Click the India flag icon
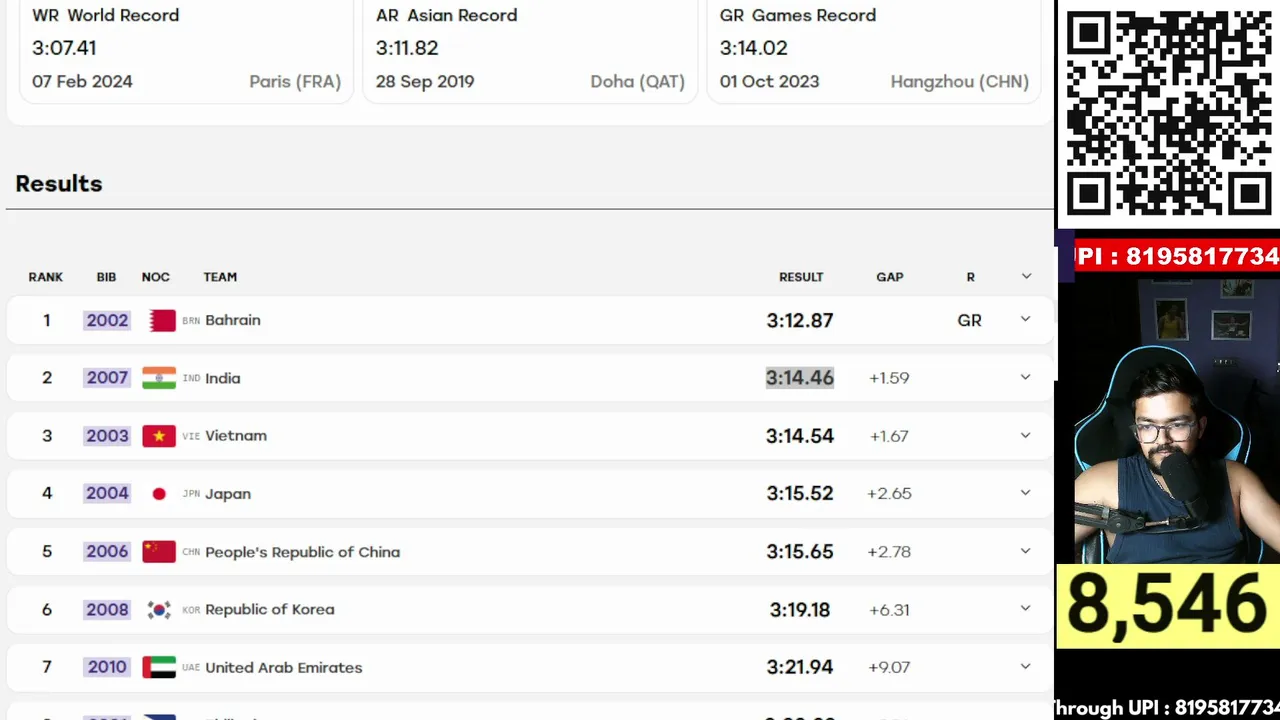This screenshot has width=1280, height=720. click(x=159, y=378)
